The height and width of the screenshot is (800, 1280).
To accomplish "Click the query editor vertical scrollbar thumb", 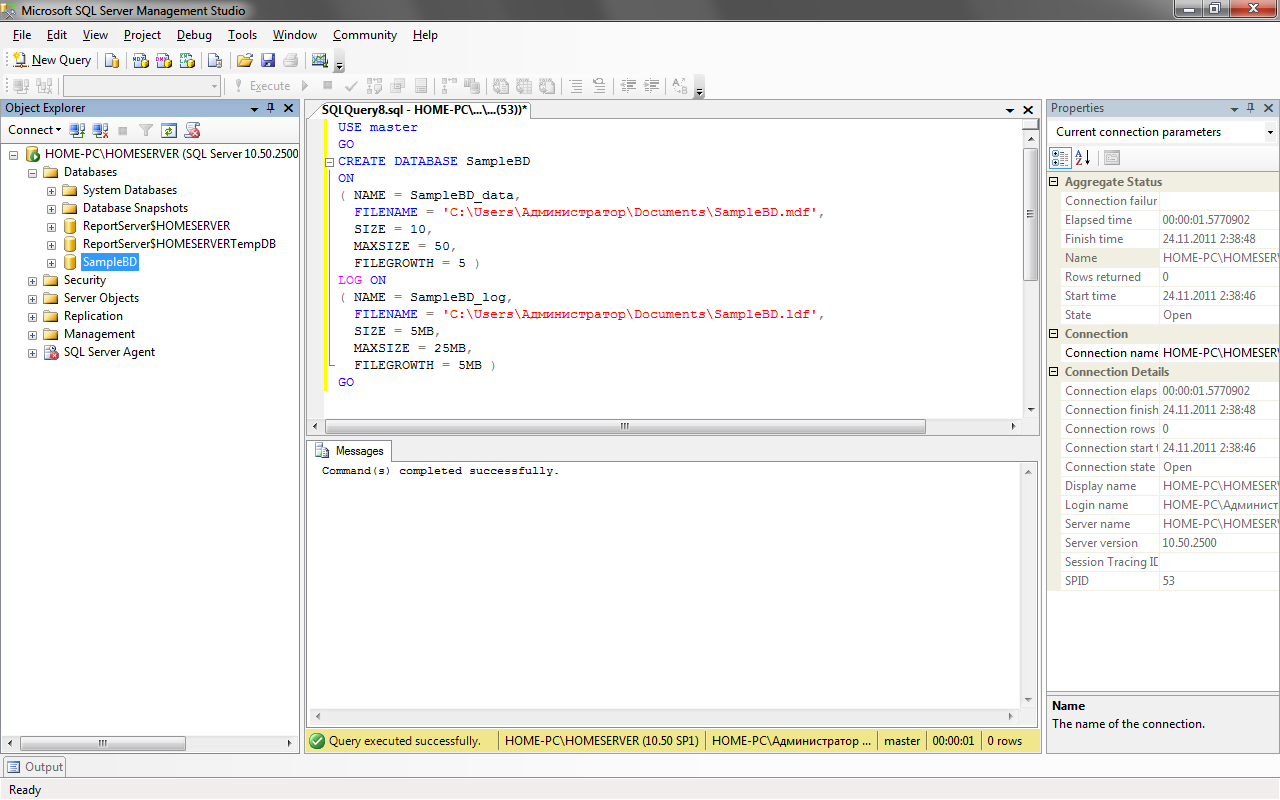I will coord(1031,214).
